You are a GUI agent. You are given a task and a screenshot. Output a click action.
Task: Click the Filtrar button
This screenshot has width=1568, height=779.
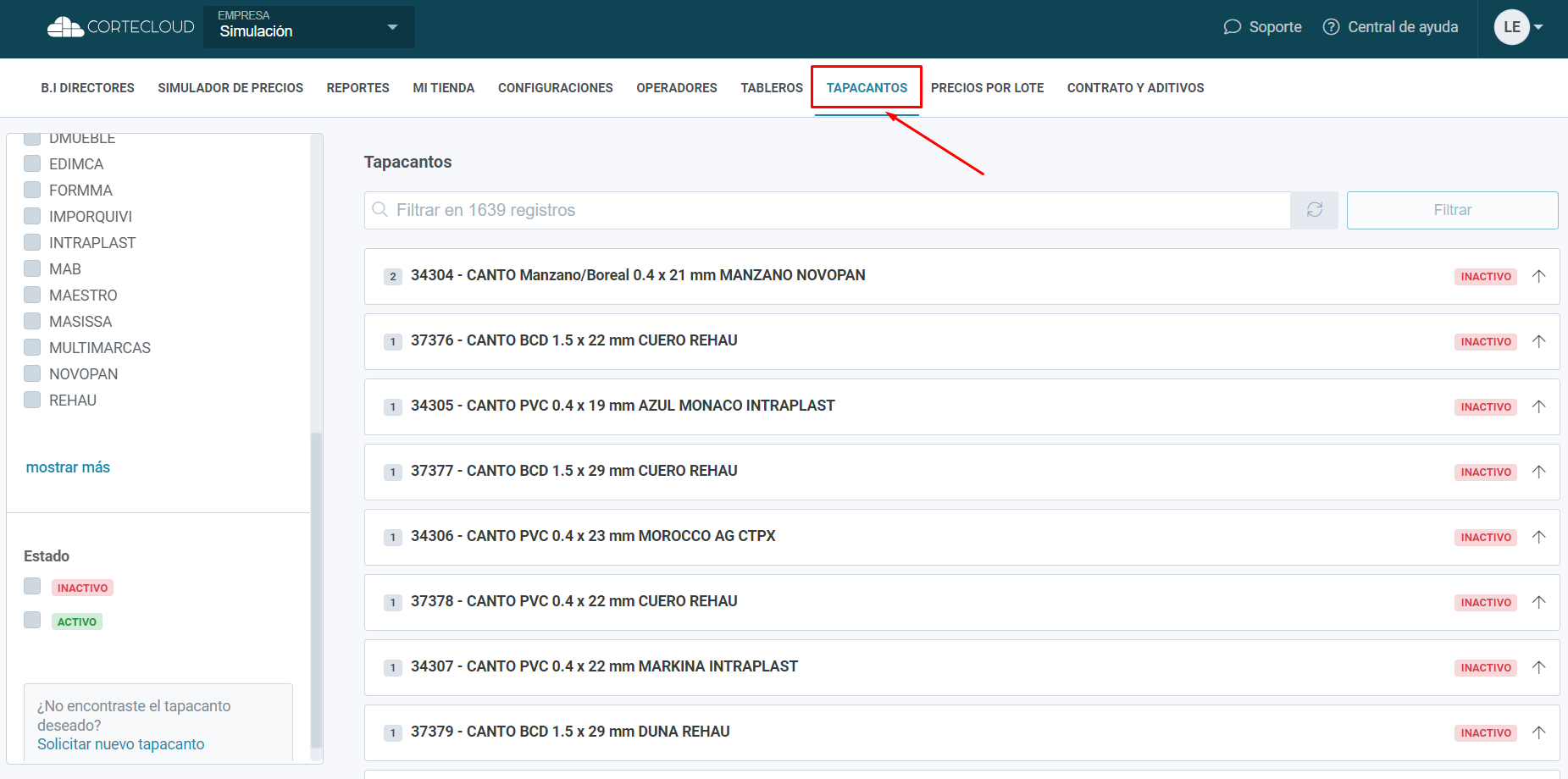coord(1453,210)
